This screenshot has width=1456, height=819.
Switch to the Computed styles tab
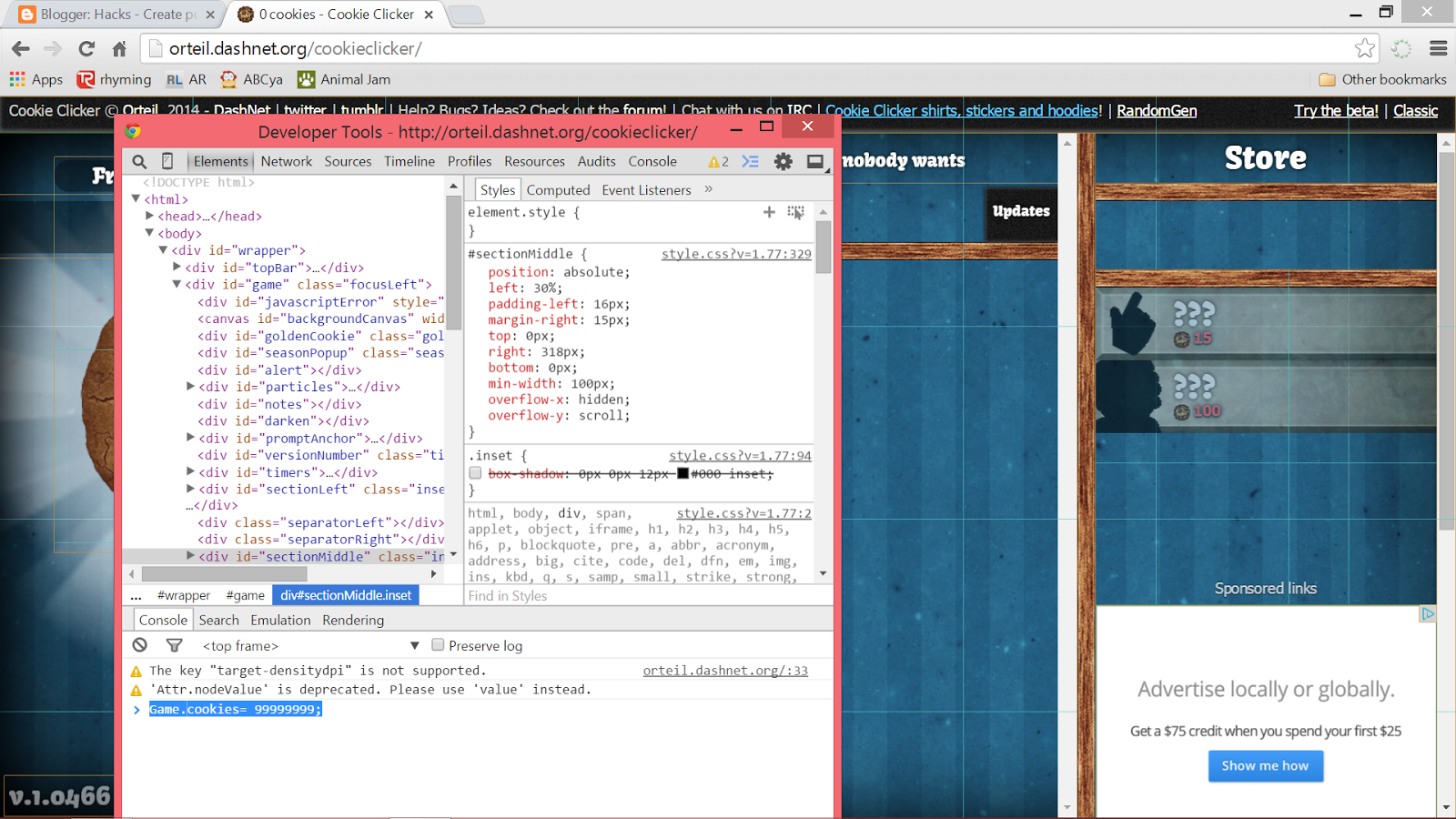pos(558,189)
